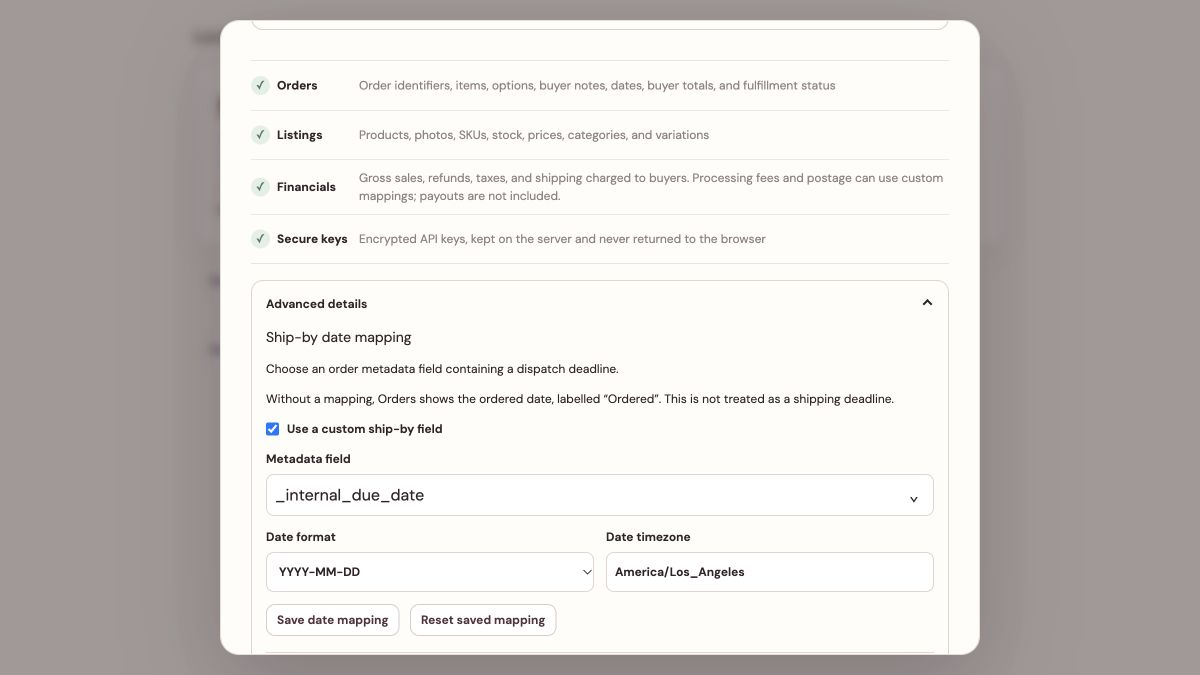Click the checkmark icon beside Secure keys
Screen dimensions: 1200x675
pyautogui.click(x=260, y=238)
